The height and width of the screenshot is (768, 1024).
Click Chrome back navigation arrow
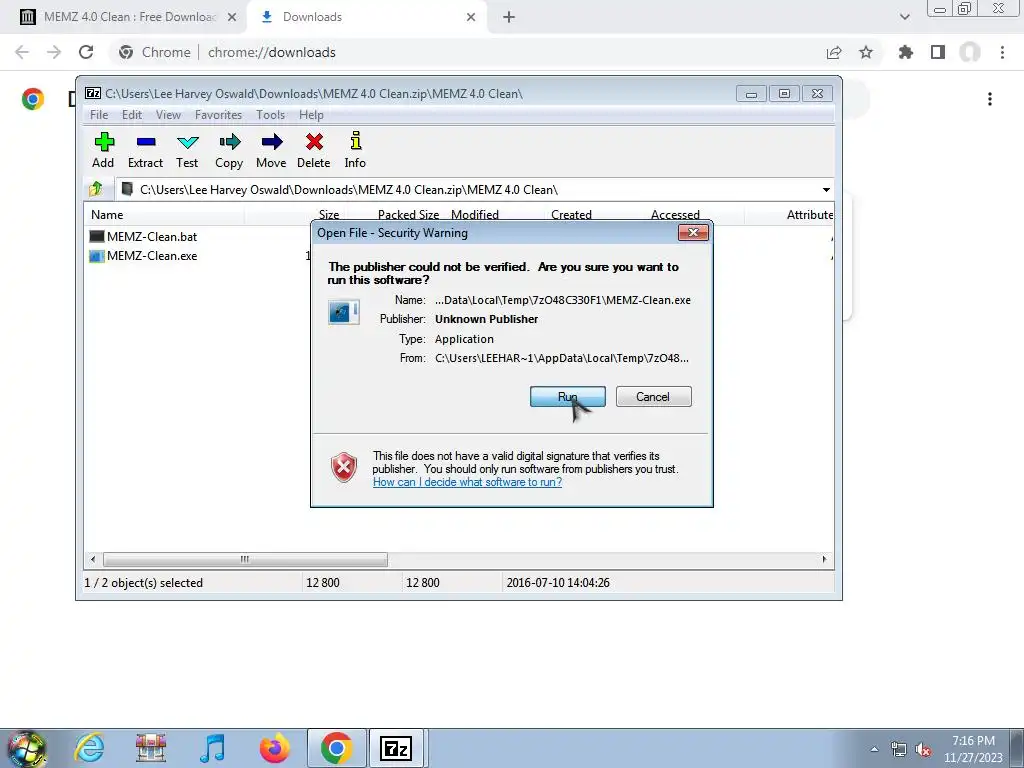click(x=22, y=52)
